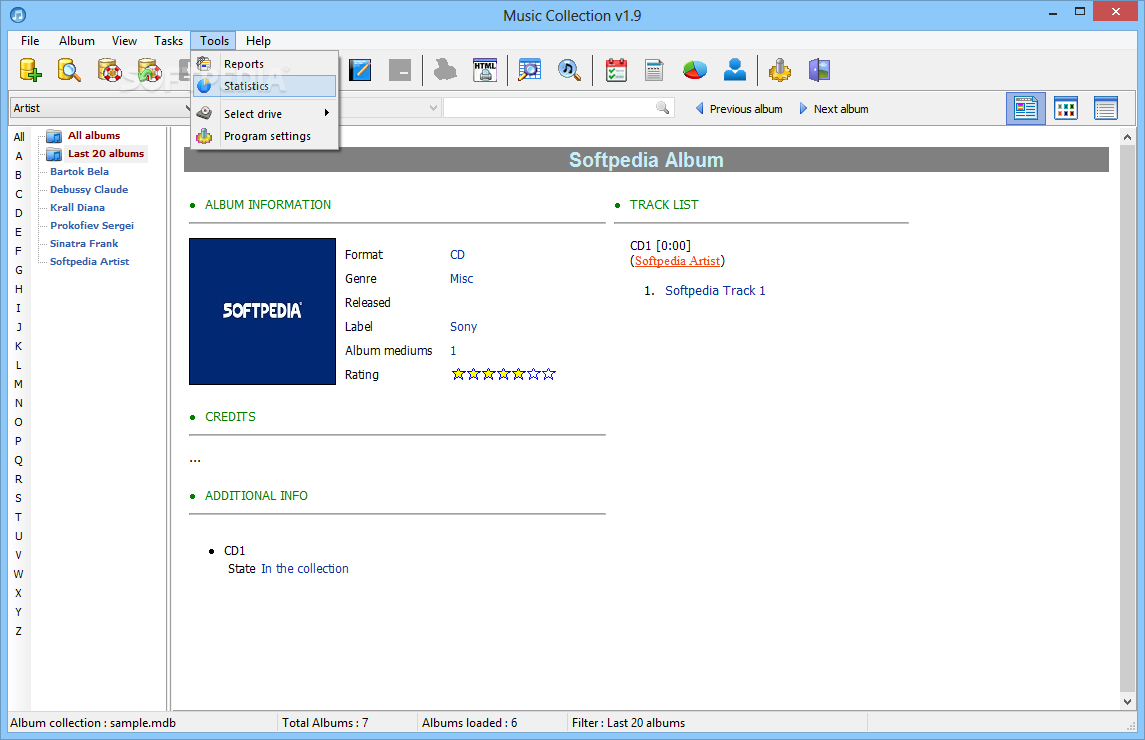
Task: Click the CD format value
Action: (457, 254)
